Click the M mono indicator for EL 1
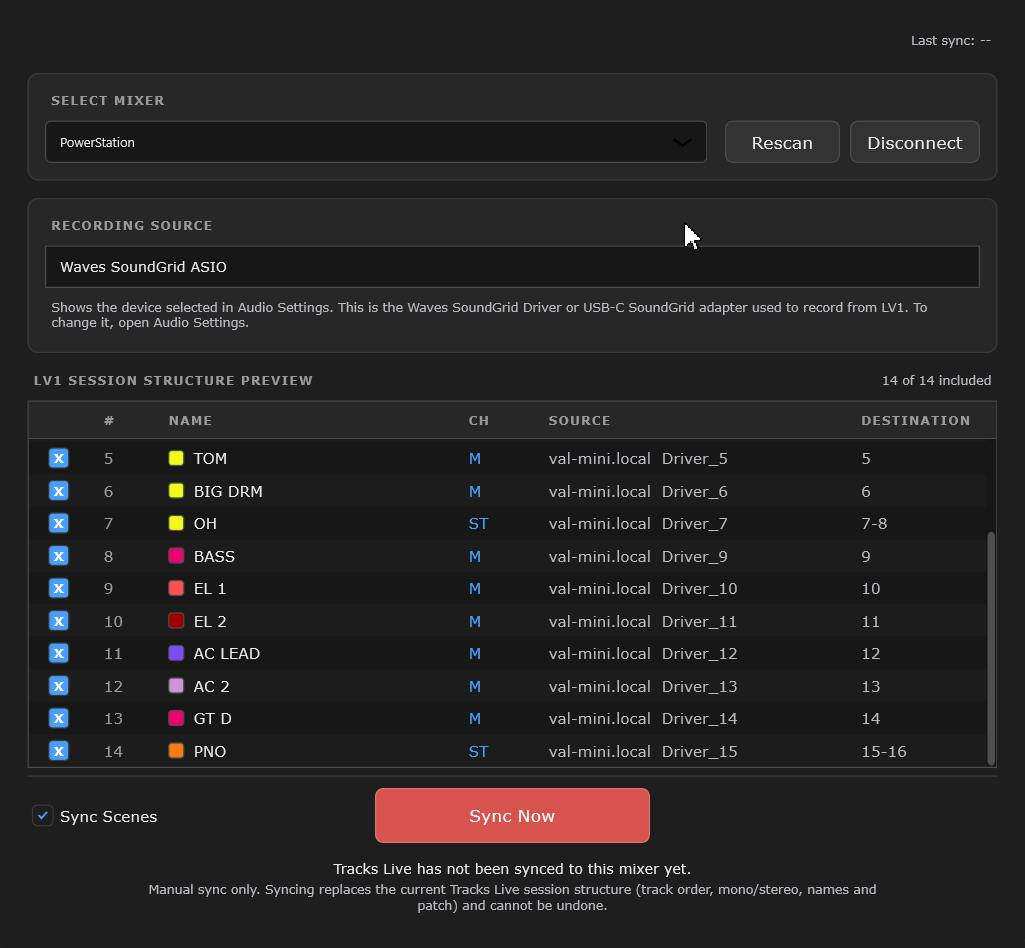The width and height of the screenshot is (1025, 948). 475,588
